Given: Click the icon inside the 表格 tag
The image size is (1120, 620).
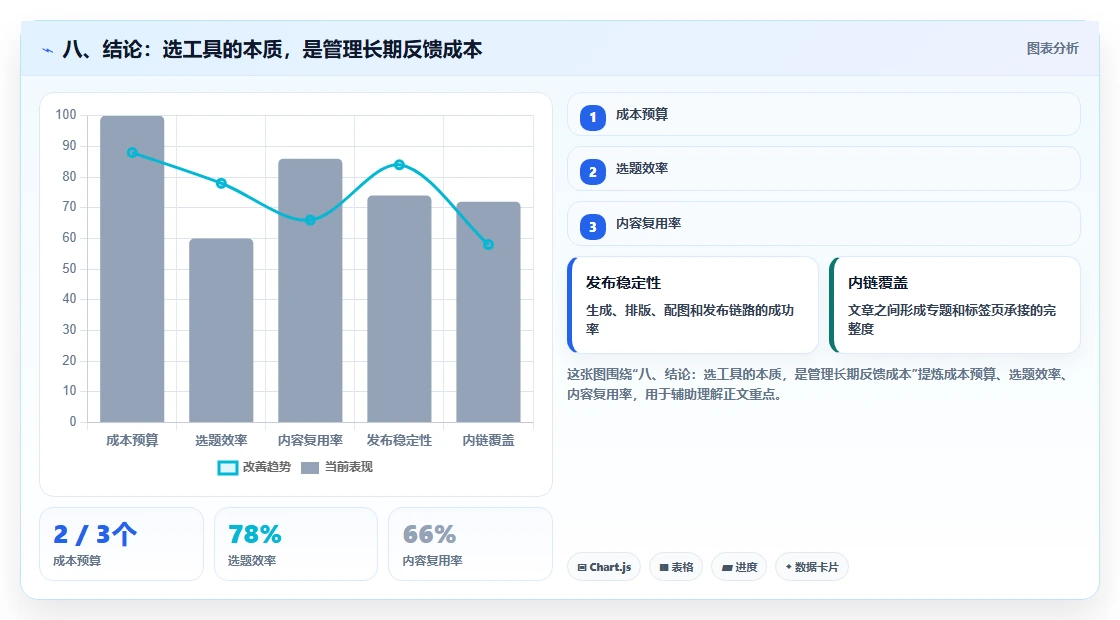Looking at the screenshot, I should point(664,567).
